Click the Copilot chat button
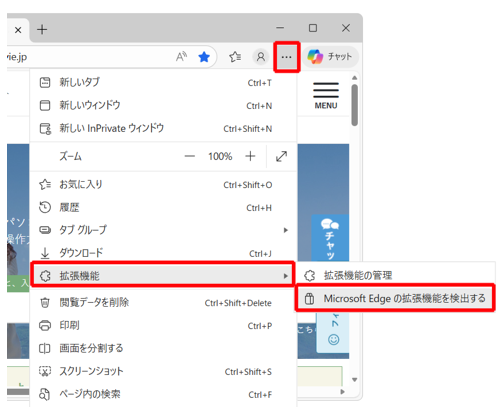The image size is (500, 407). coord(330,57)
